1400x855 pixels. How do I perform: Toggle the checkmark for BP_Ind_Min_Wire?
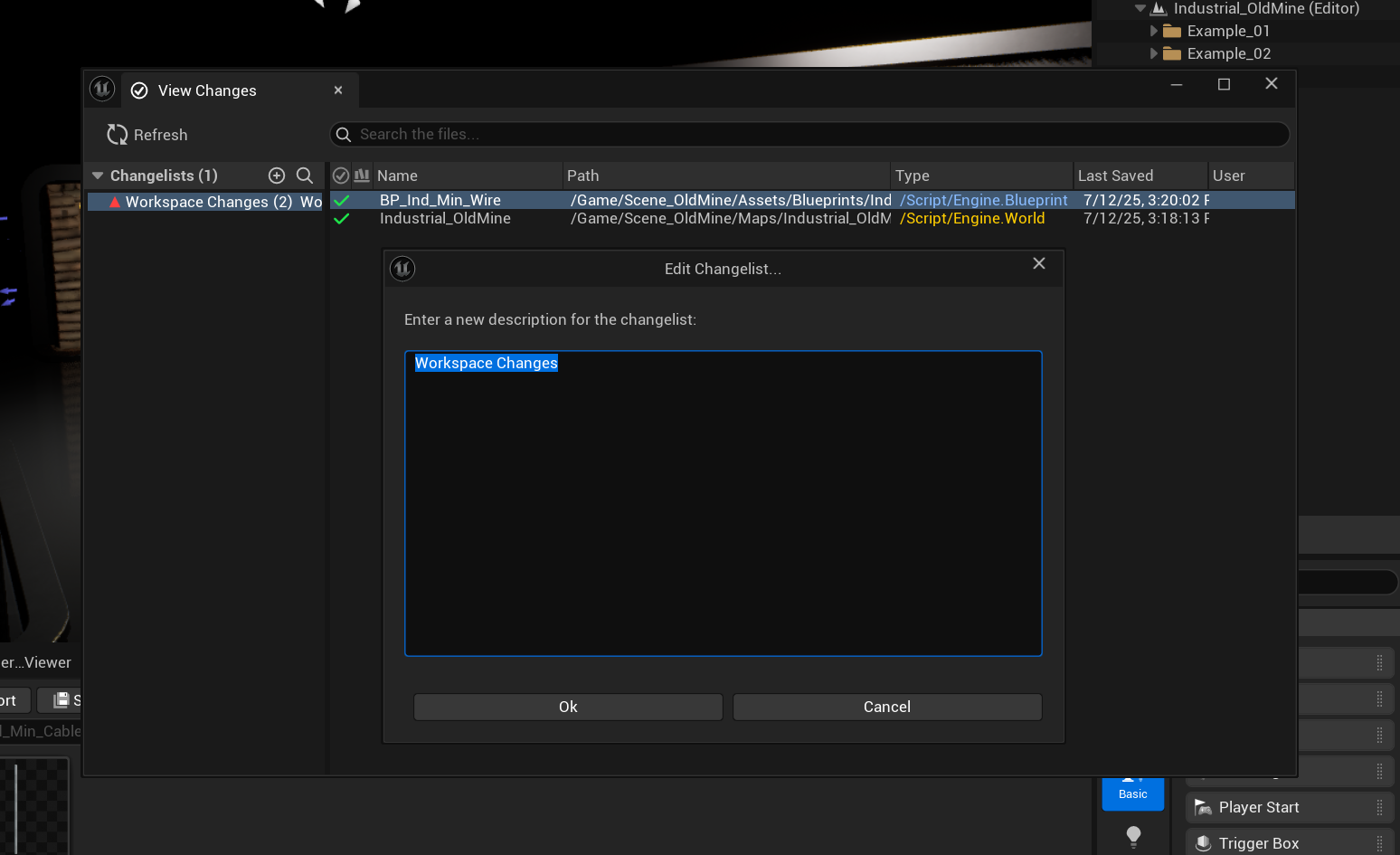click(342, 200)
